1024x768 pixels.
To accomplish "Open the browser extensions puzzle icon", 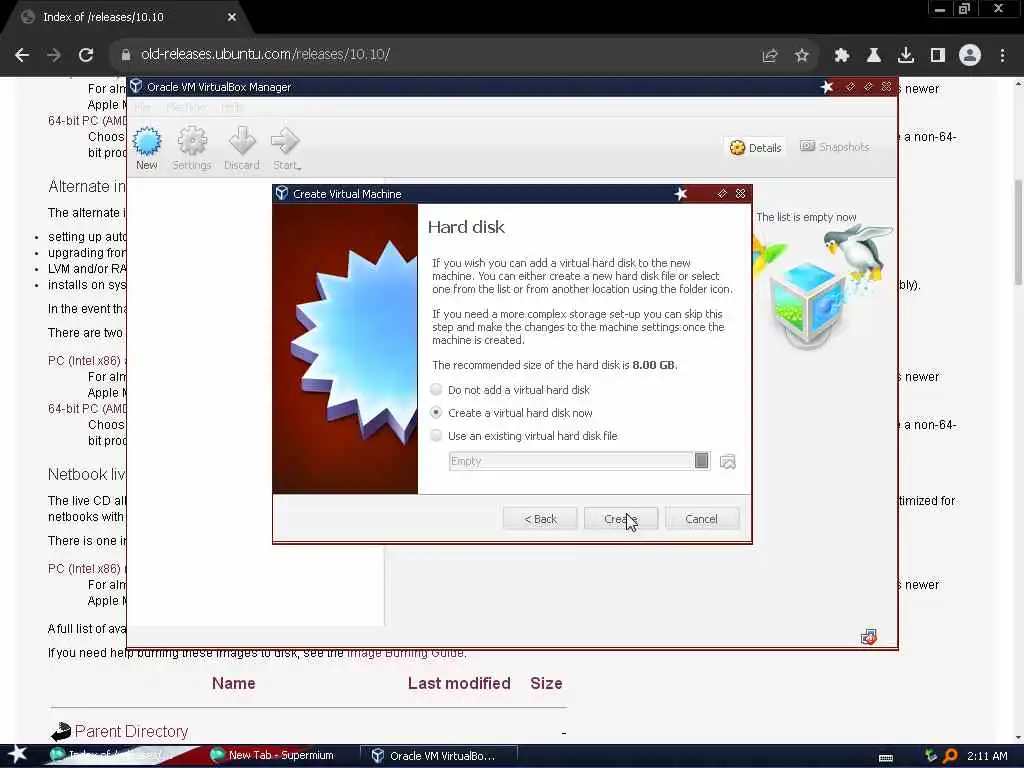I will coord(841,56).
